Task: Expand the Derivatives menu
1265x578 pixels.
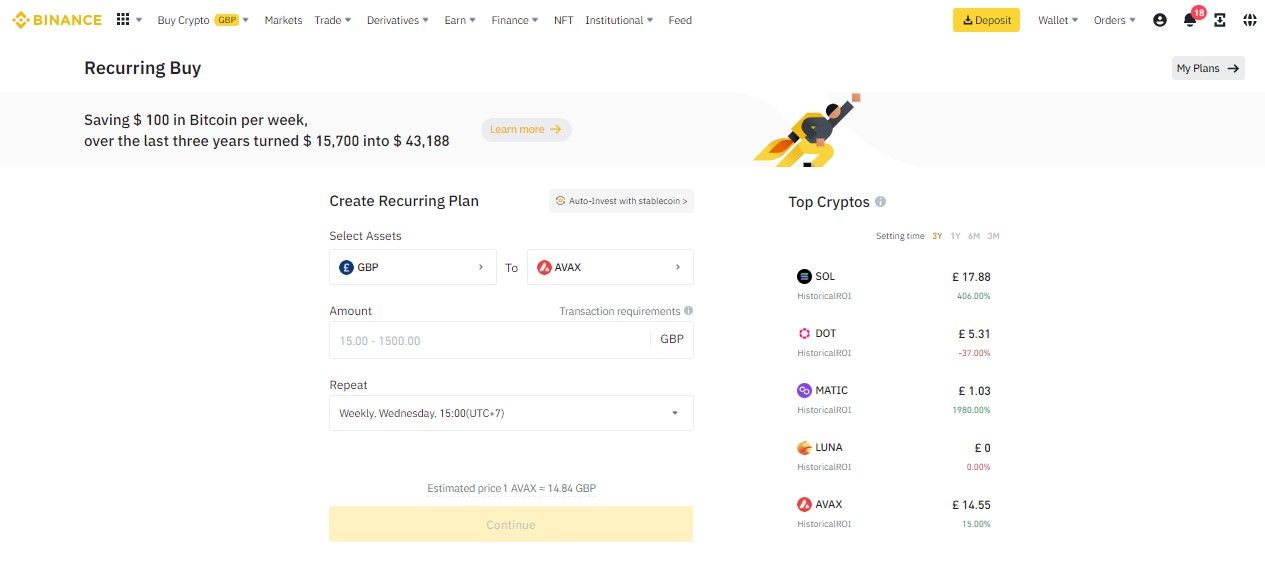Action: (398, 20)
